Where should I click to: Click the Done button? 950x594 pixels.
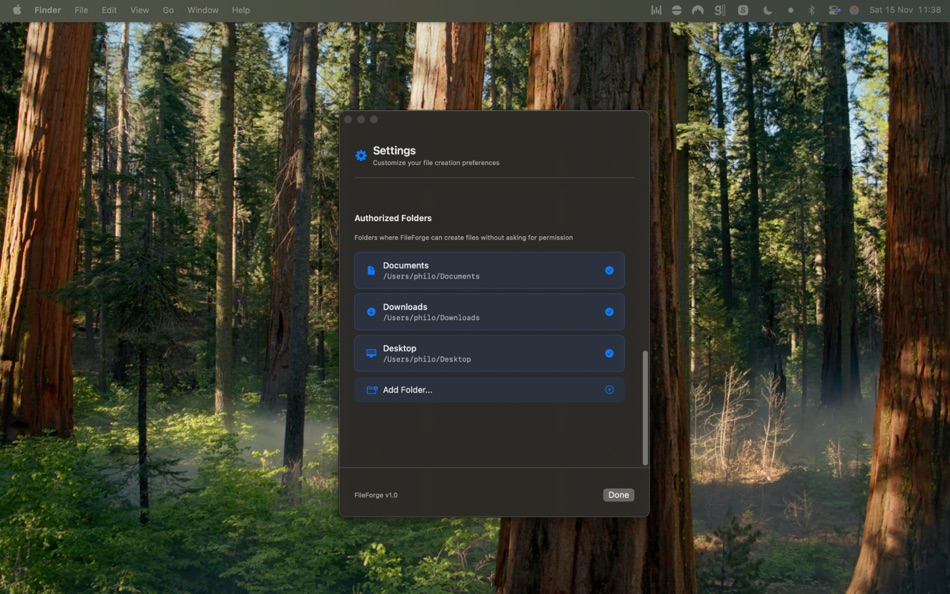pyautogui.click(x=618, y=494)
